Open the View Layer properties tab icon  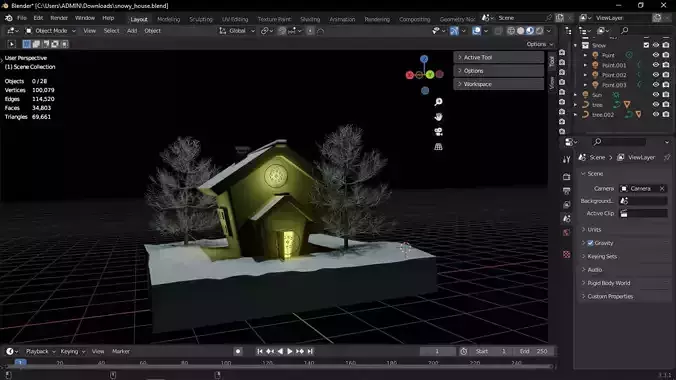pyautogui.click(x=566, y=204)
